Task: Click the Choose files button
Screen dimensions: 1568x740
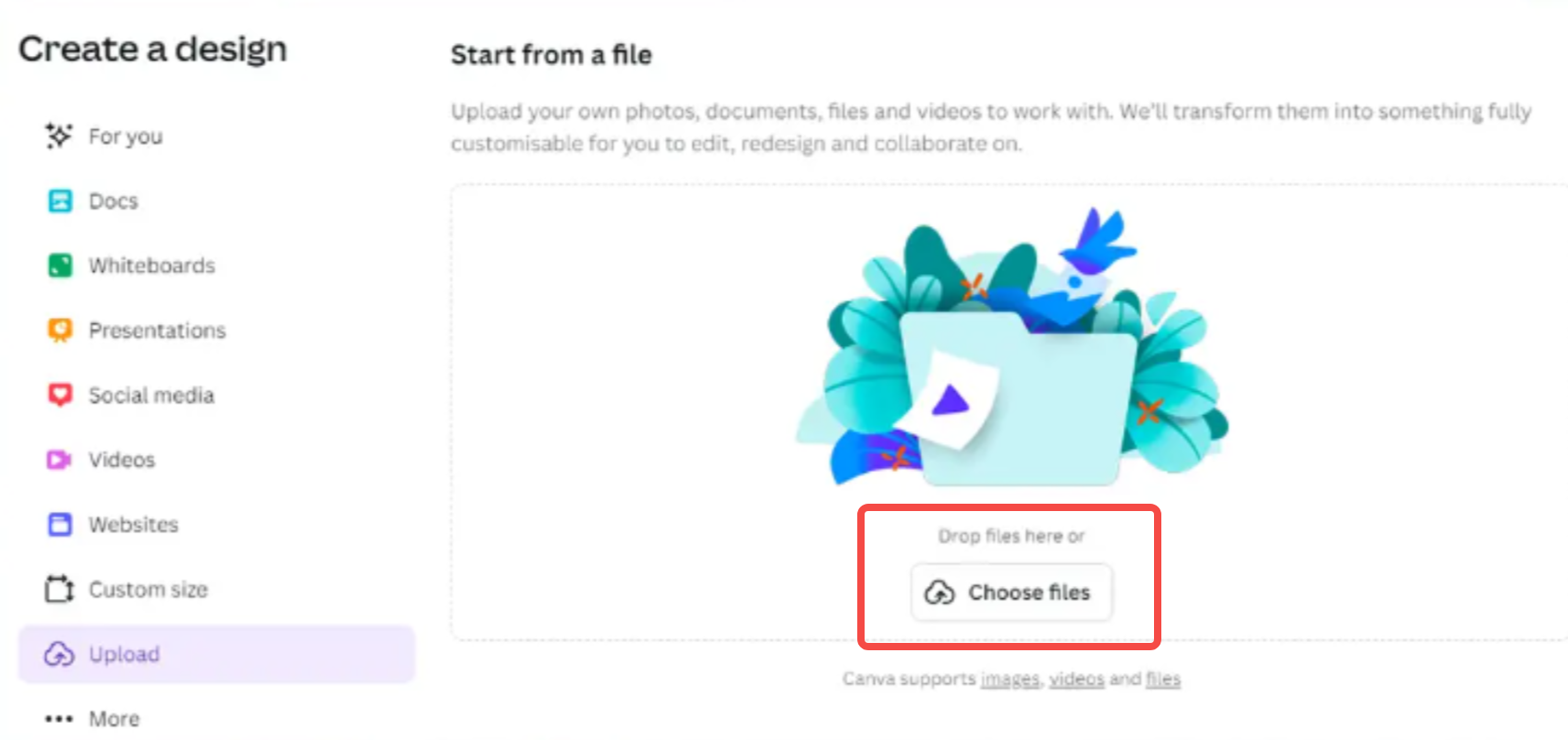Action: (1011, 593)
